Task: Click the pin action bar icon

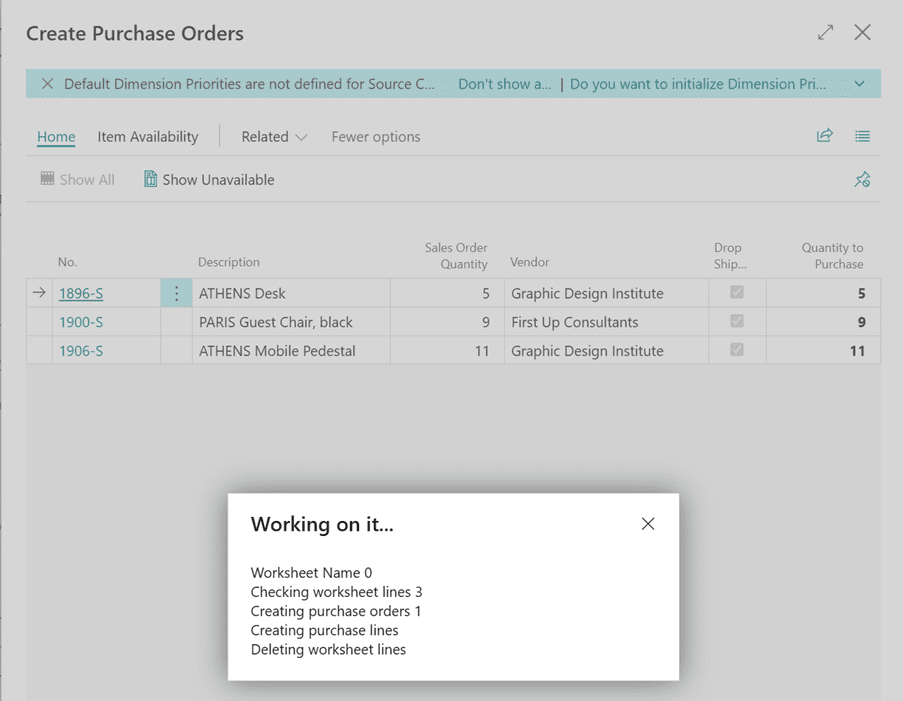Action: pyautogui.click(x=862, y=180)
